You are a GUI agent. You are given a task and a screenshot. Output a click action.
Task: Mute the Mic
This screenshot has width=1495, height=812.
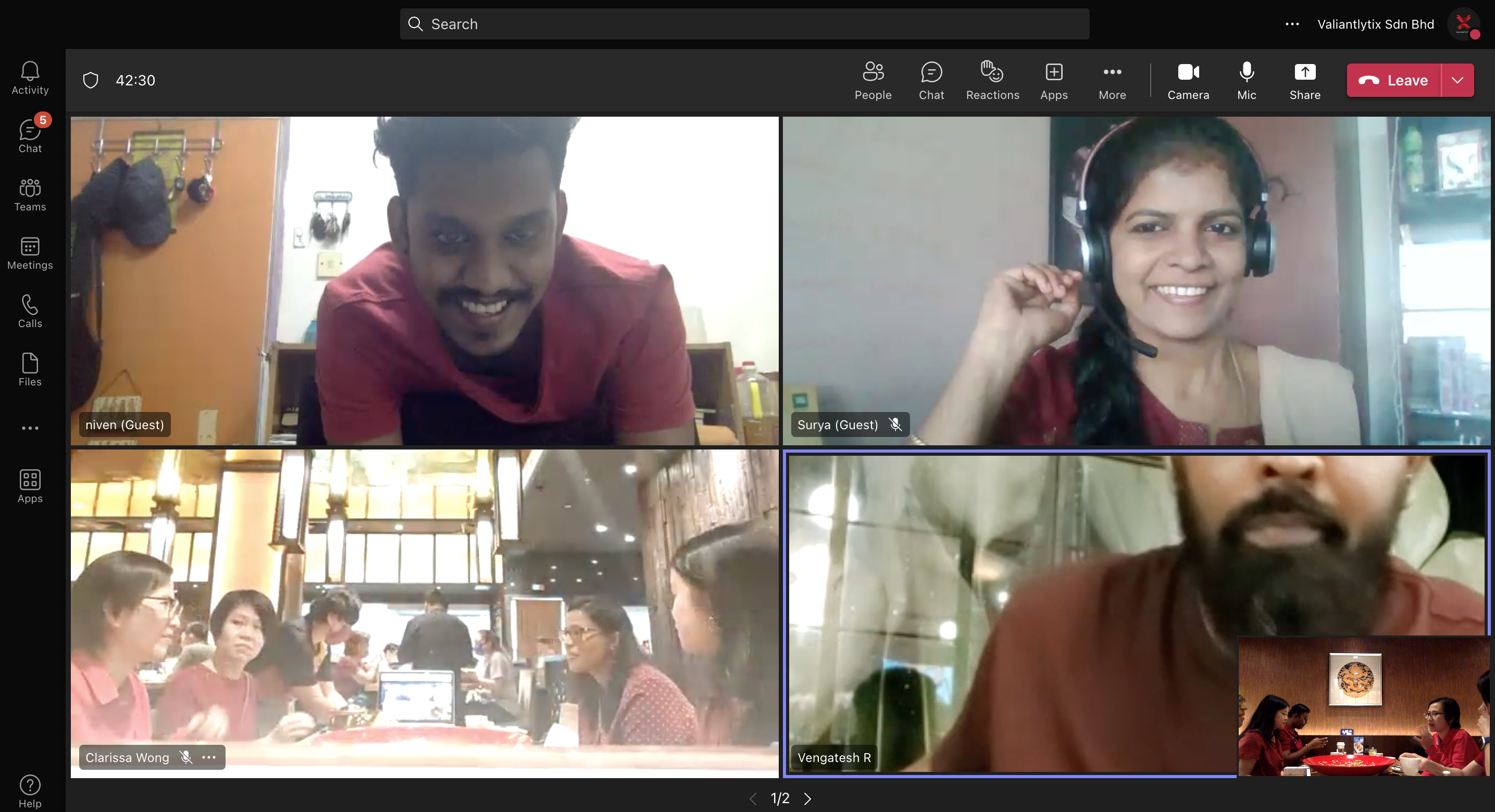coord(1246,80)
